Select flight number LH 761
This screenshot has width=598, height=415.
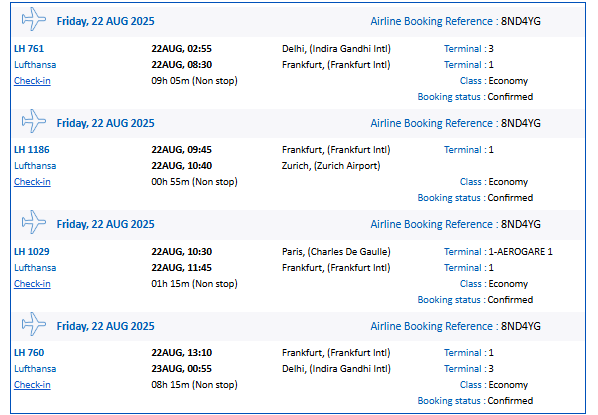click(x=29, y=49)
